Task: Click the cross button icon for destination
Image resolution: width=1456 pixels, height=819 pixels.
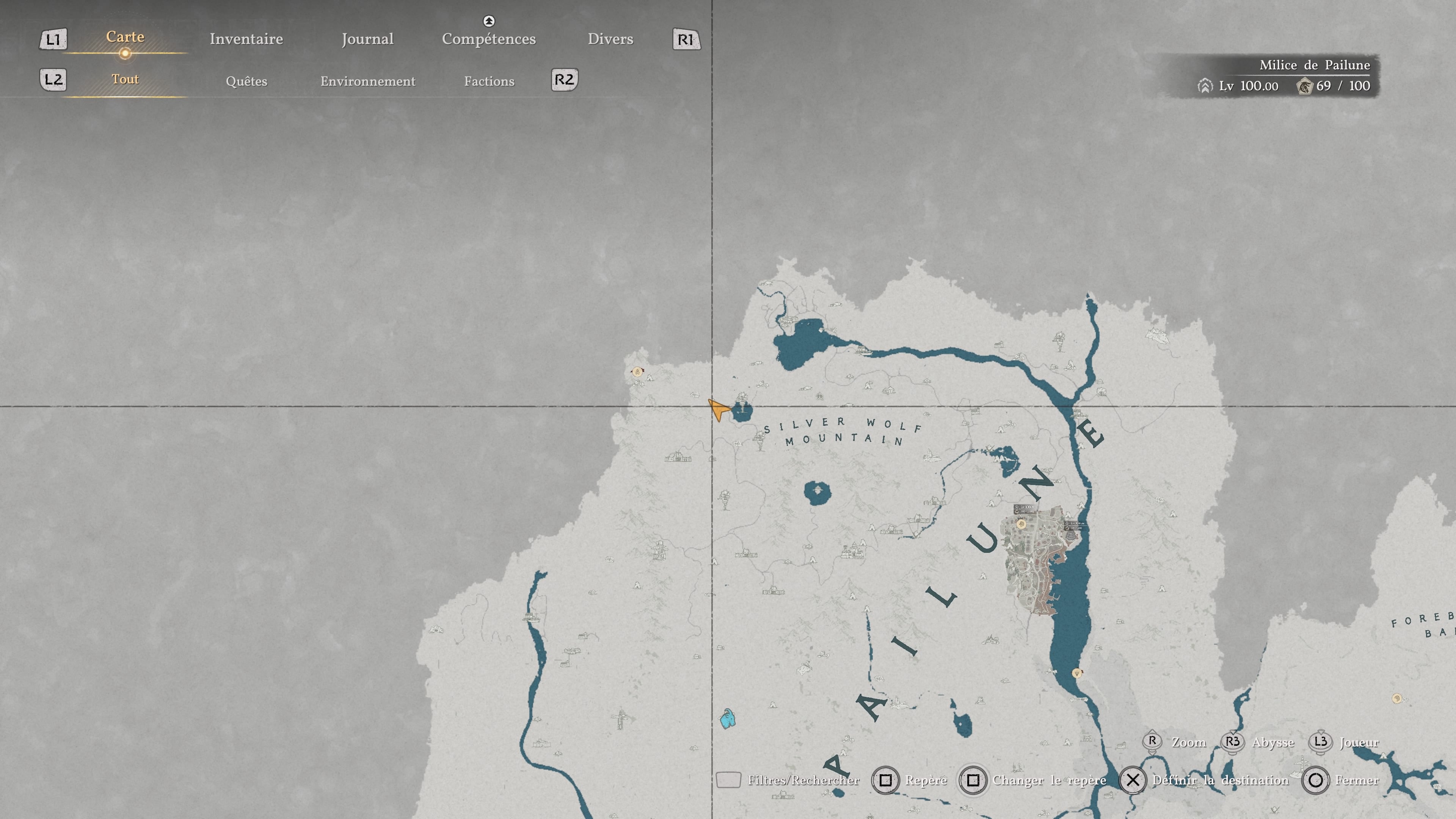Action: click(x=1133, y=781)
